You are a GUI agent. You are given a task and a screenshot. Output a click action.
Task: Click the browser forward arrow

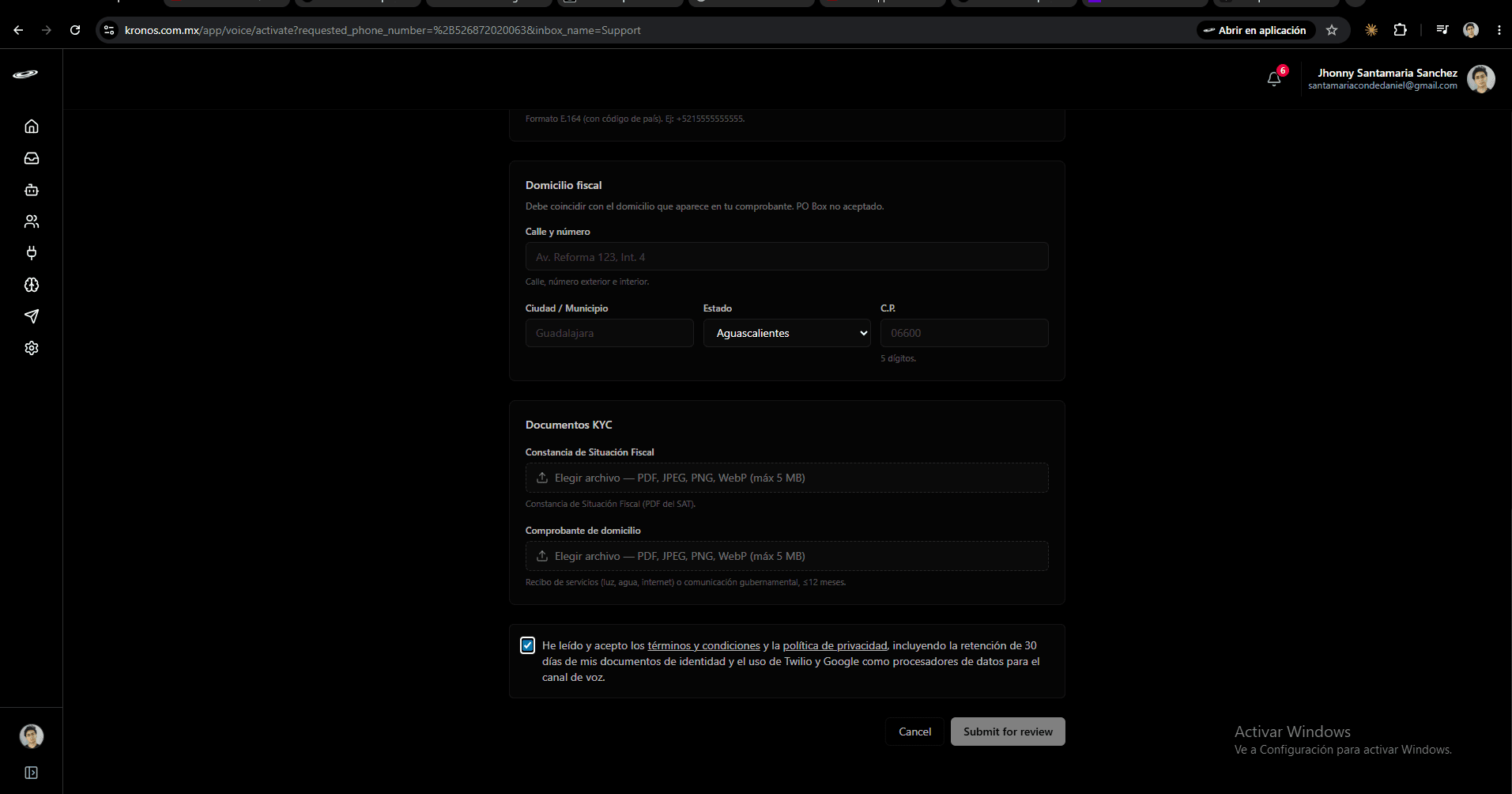pos(47,30)
